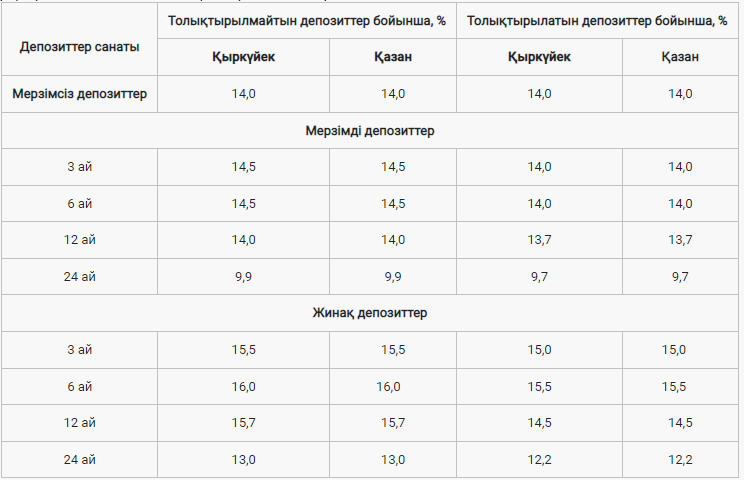Image resolution: width=744 pixels, height=480 pixels.
Task: Click the 13,7 value in last column
Action: pyautogui.click(x=680, y=240)
